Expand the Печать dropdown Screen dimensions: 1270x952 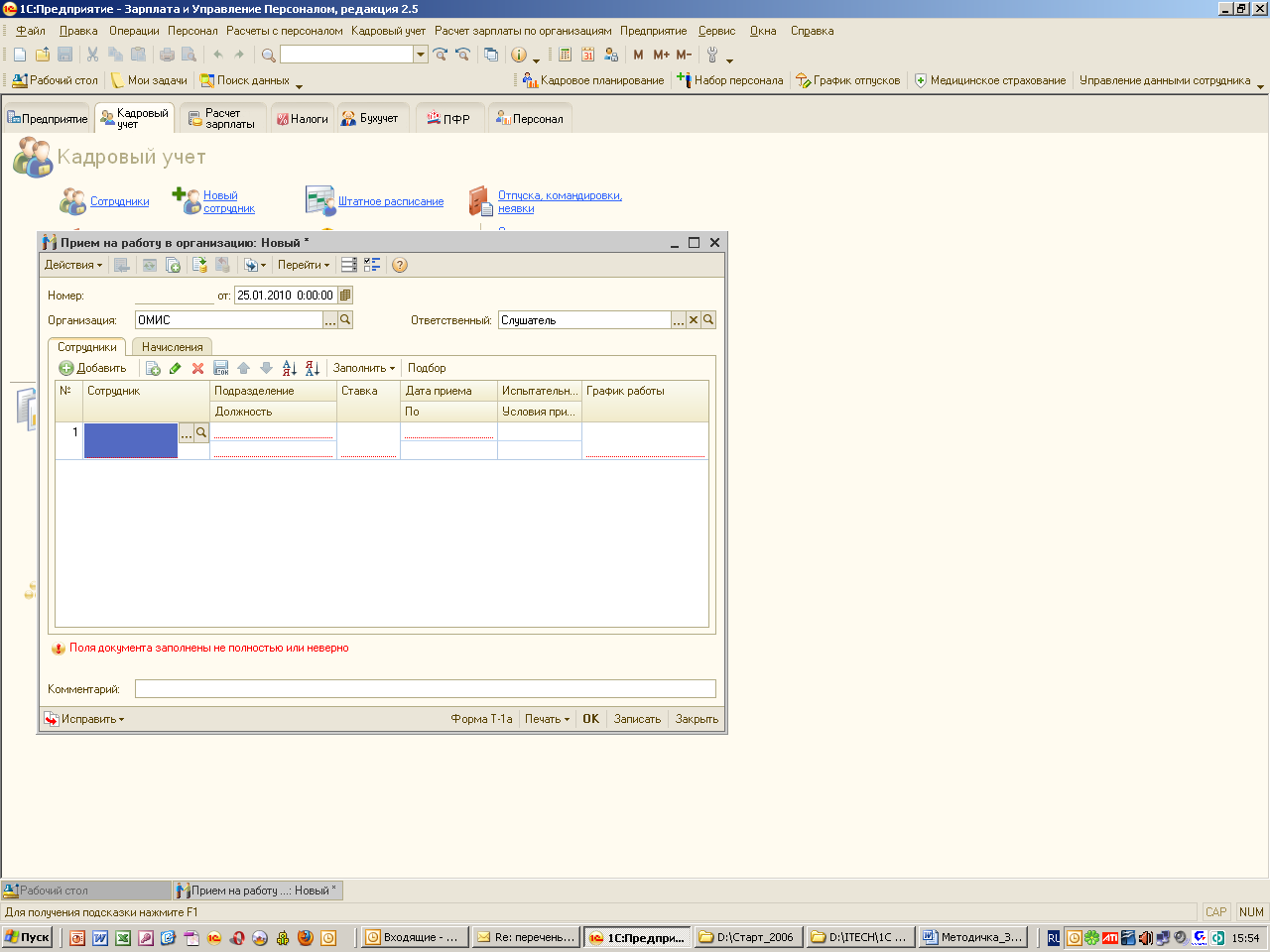point(547,719)
